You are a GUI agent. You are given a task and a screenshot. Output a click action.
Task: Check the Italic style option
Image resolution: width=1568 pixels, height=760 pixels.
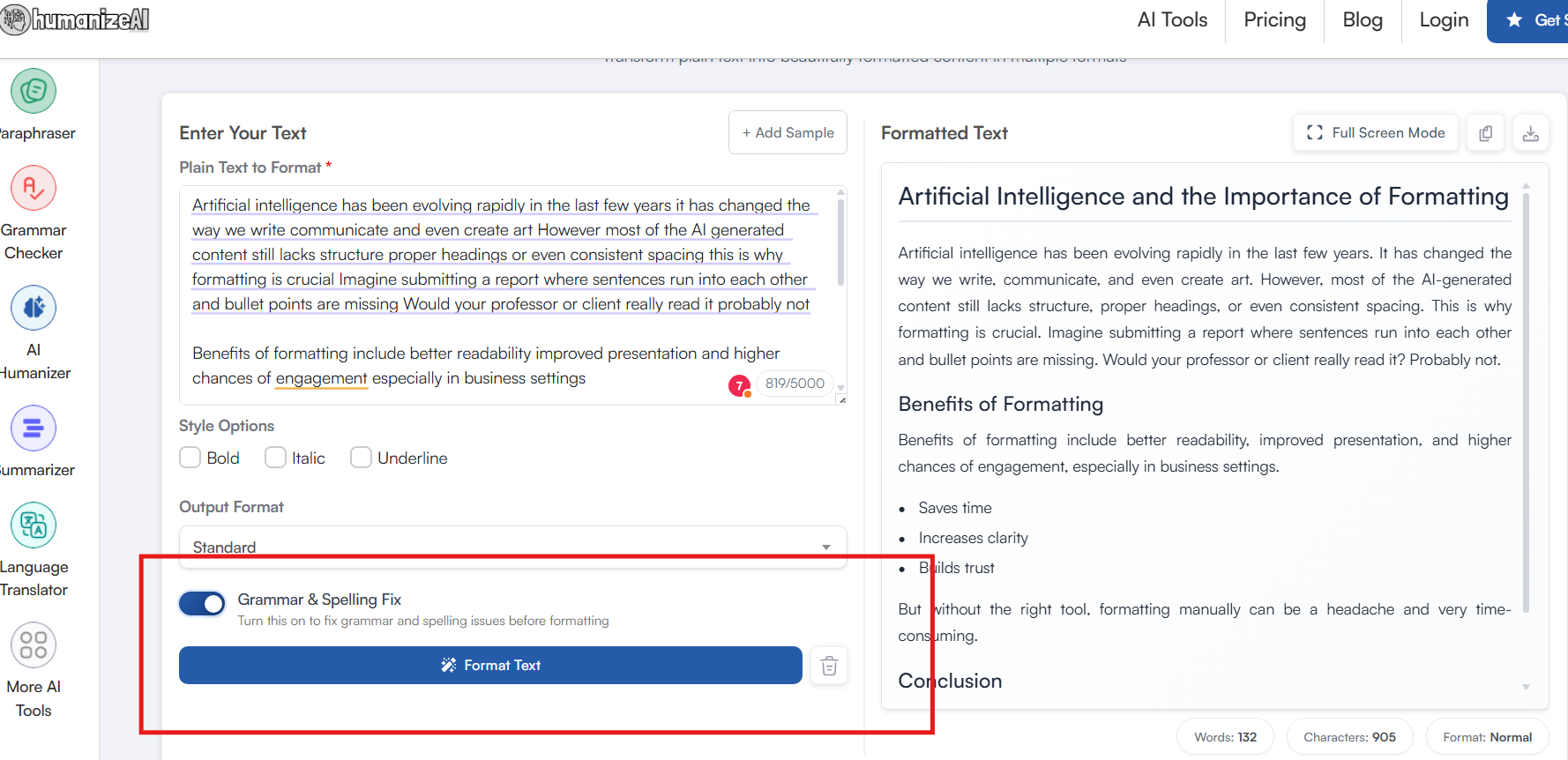coord(275,458)
